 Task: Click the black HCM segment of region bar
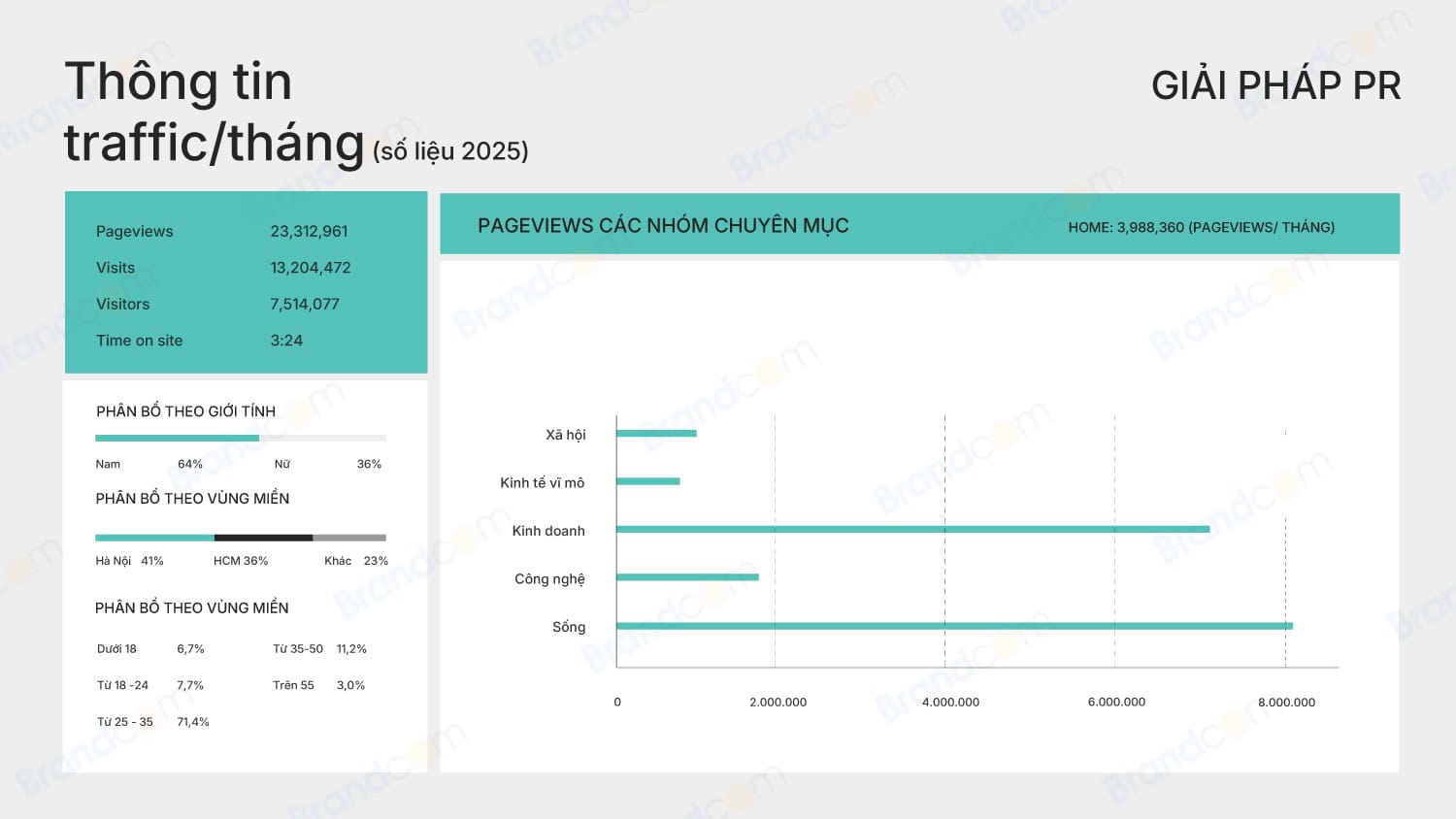pyautogui.click(x=263, y=538)
